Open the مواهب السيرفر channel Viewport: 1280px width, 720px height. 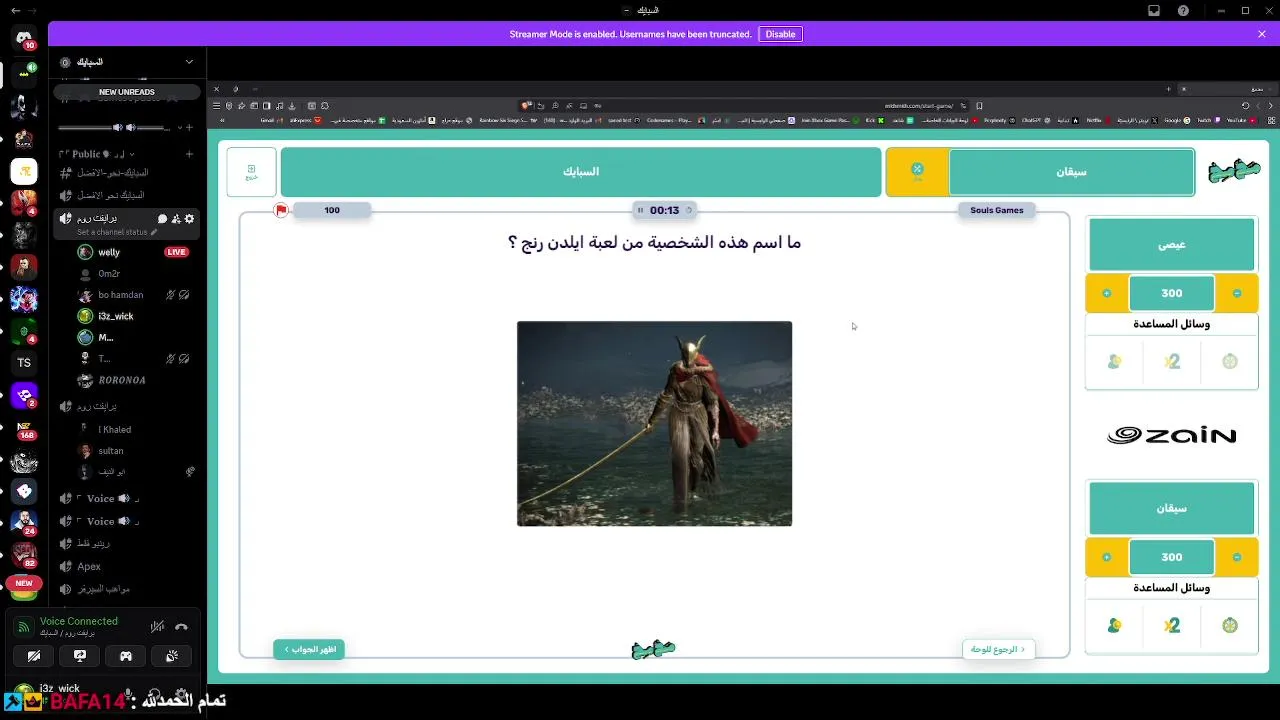103,589
